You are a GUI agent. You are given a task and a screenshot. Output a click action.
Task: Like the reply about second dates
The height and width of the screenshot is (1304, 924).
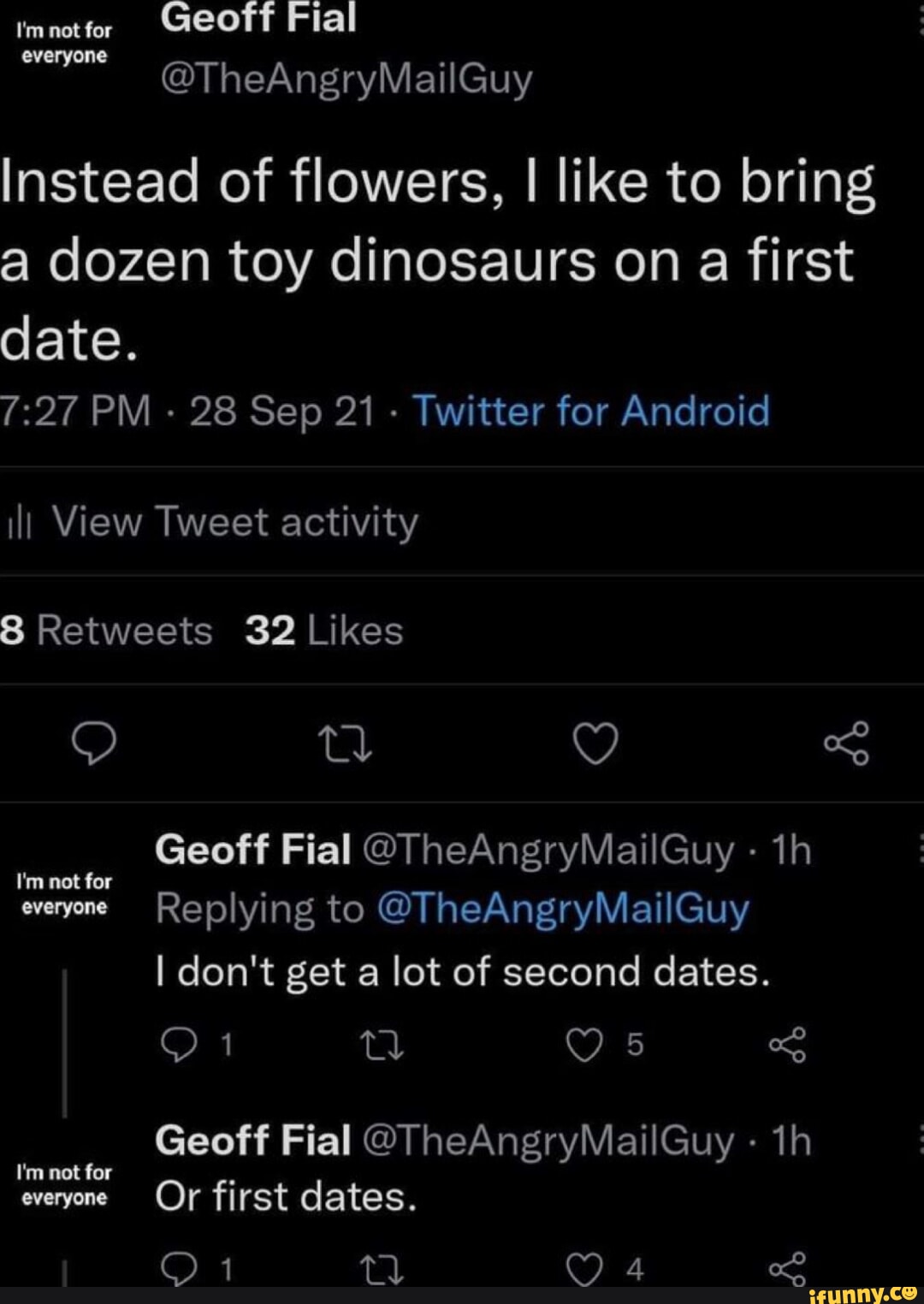click(x=586, y=1046)
